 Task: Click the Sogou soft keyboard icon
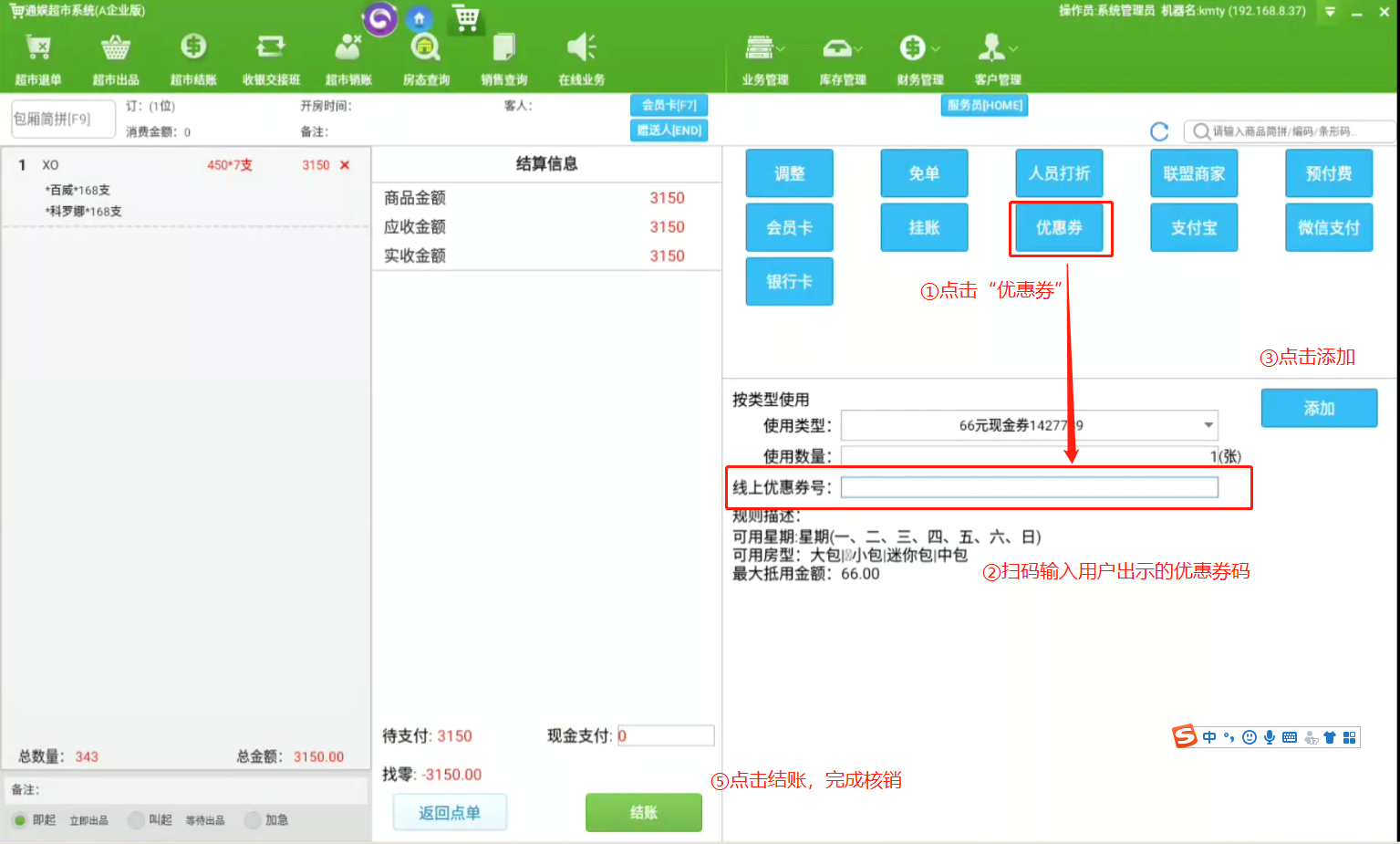pyautogui.click(x=1290, y=737)
